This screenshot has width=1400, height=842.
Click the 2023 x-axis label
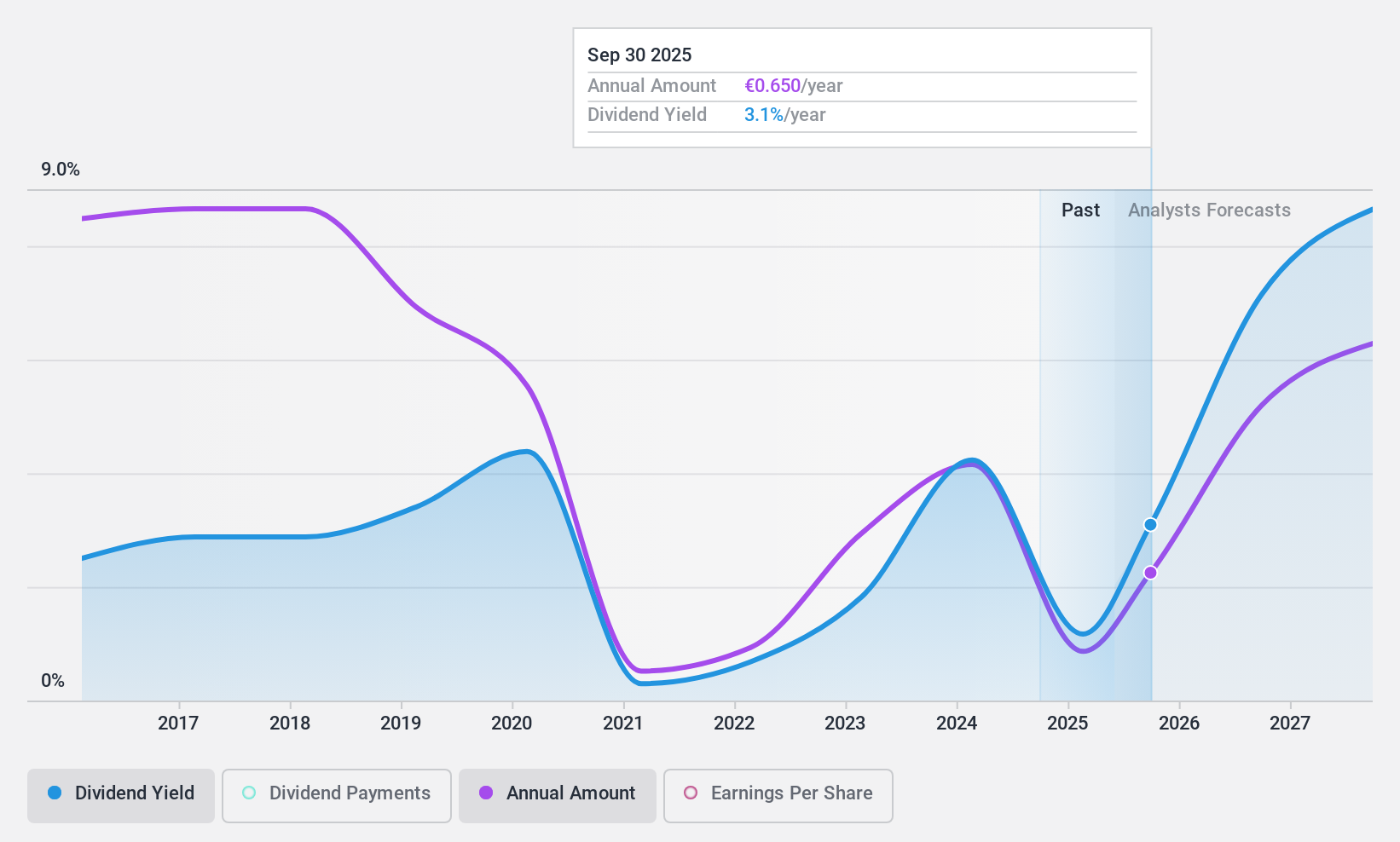[845, 724]
